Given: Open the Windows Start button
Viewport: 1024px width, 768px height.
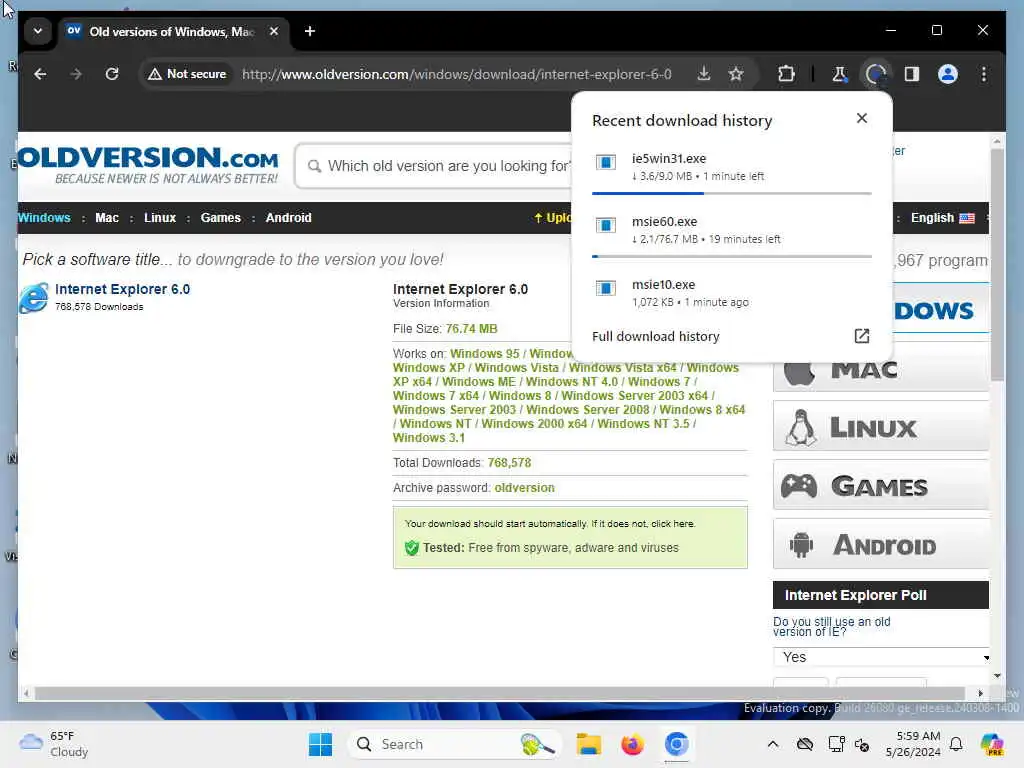Looking at the screenshot, I should 320,744.
